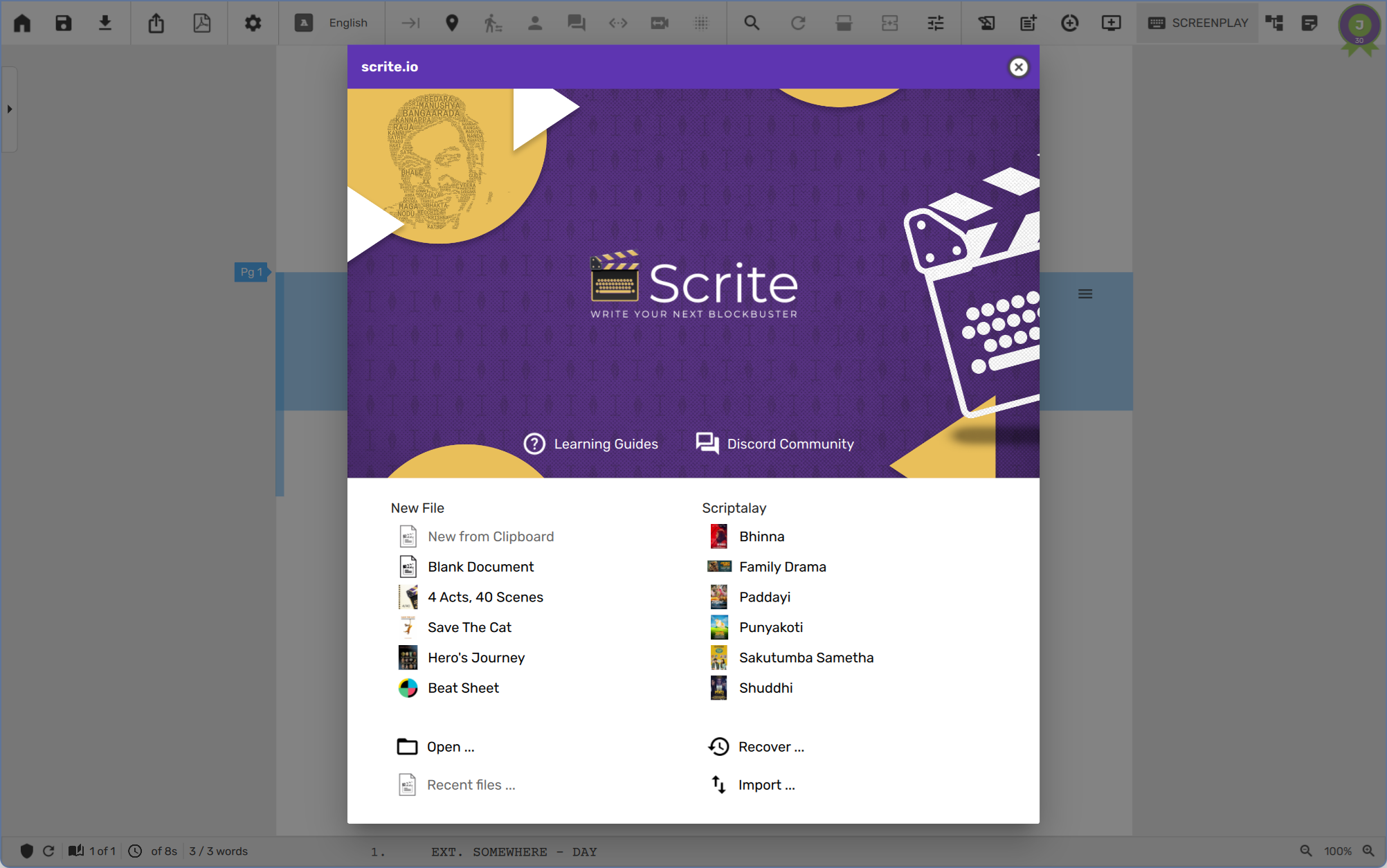1387x868 pixels.
Task: Click the Home icon in toolbar
Action: pyautogui.click(x=22, y=23)
